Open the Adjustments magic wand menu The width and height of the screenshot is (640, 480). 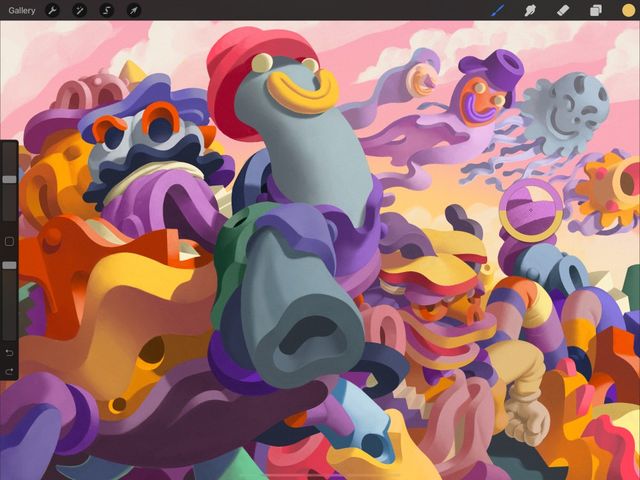click(x=79, y=11)
